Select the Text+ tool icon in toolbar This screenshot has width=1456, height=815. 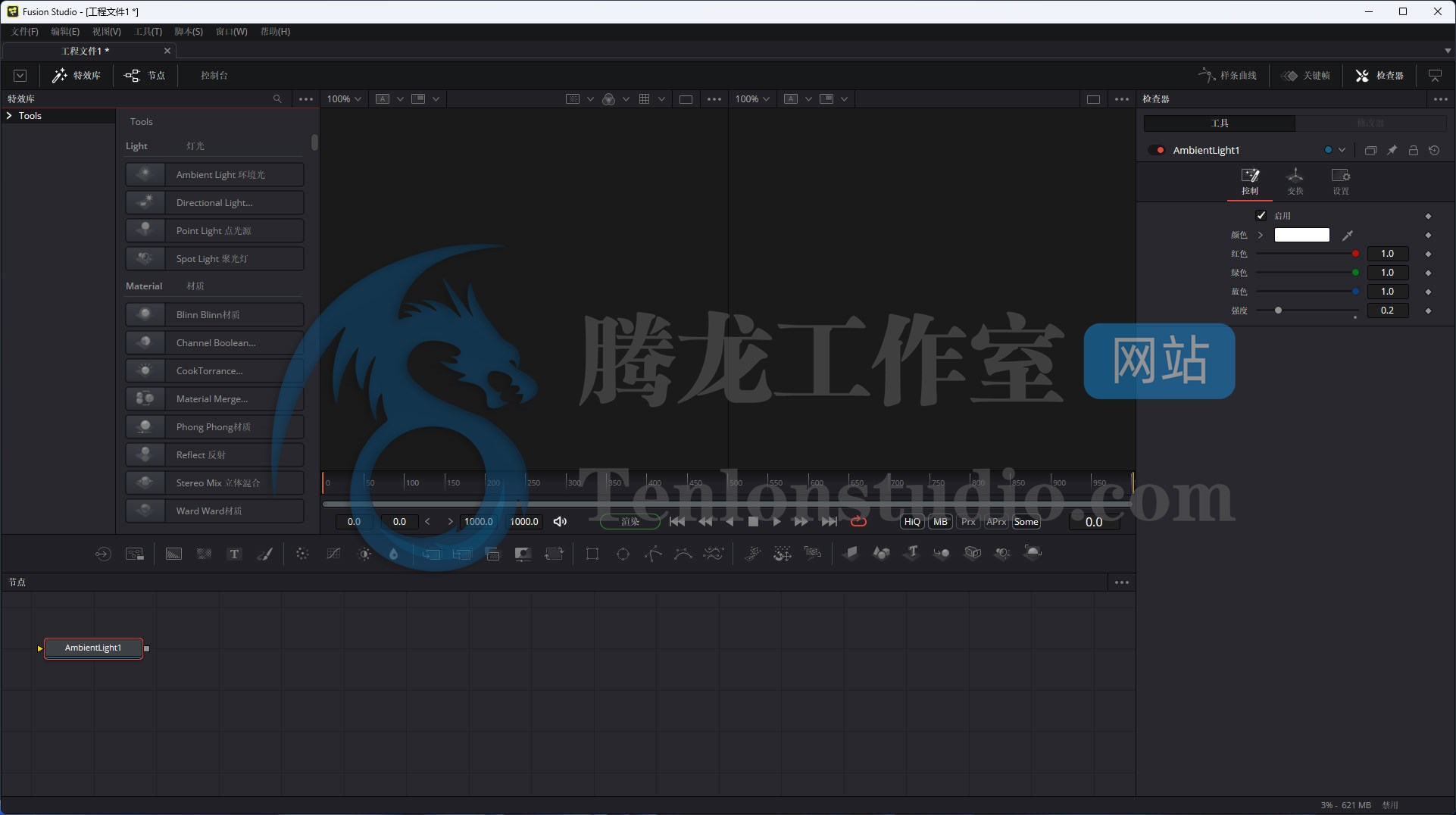pos(234,554)
